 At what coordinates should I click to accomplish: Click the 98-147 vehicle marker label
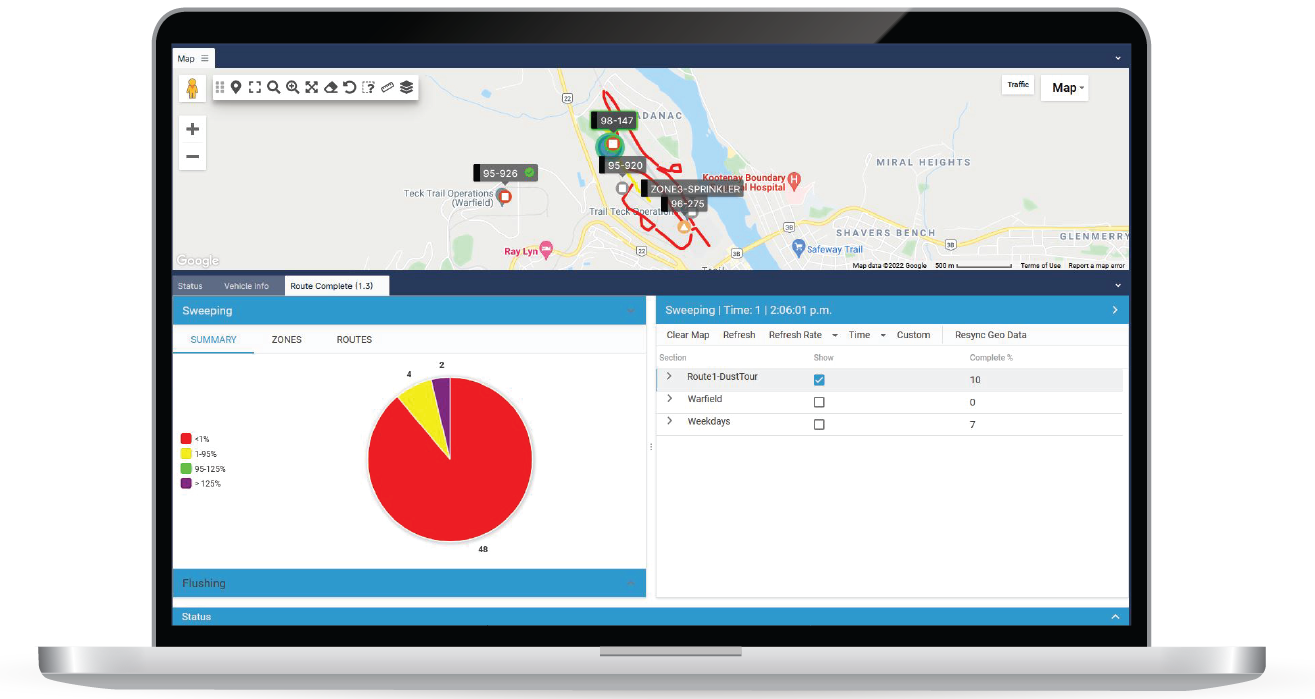[613, 121]
